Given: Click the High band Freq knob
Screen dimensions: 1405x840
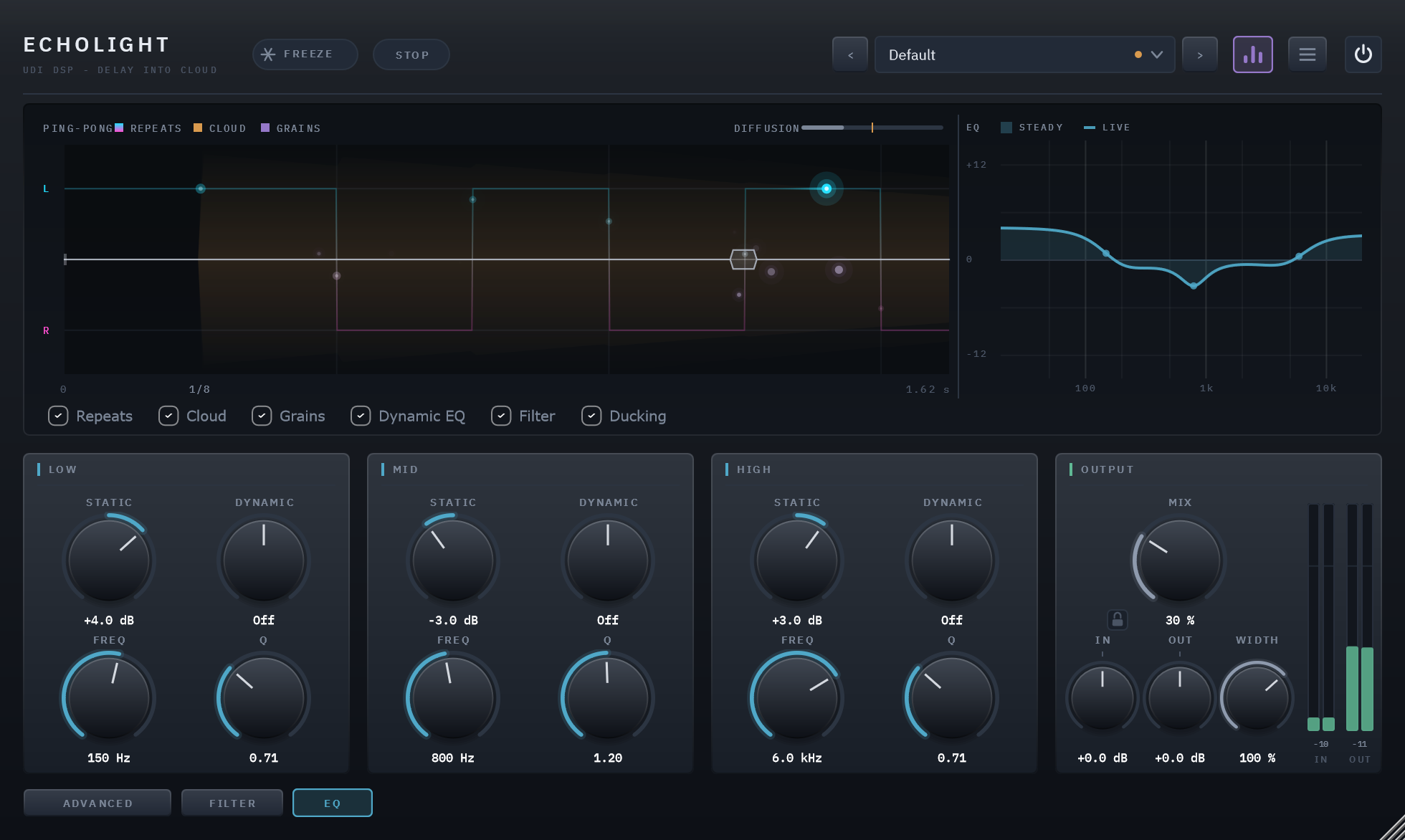Looking at the screenshot, I should [x=797, y=697].
